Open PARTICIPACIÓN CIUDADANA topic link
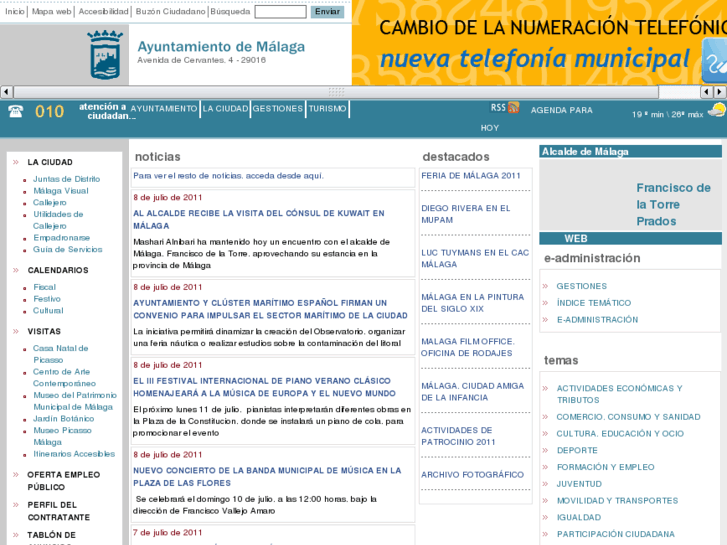 pos(616,534)
